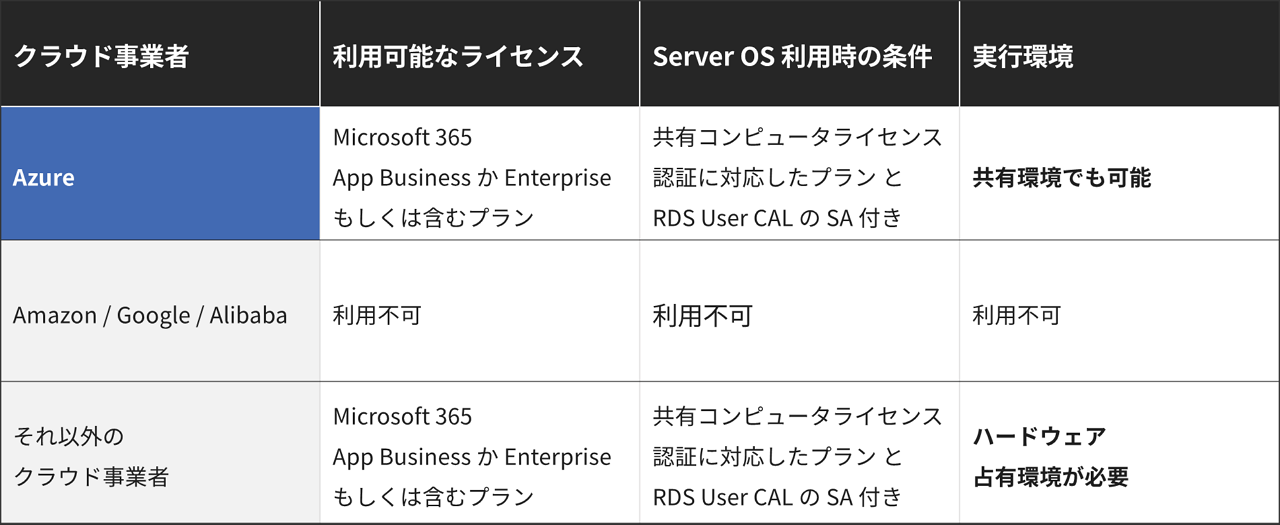Select RDS User CAL line in bottom row

777,496
